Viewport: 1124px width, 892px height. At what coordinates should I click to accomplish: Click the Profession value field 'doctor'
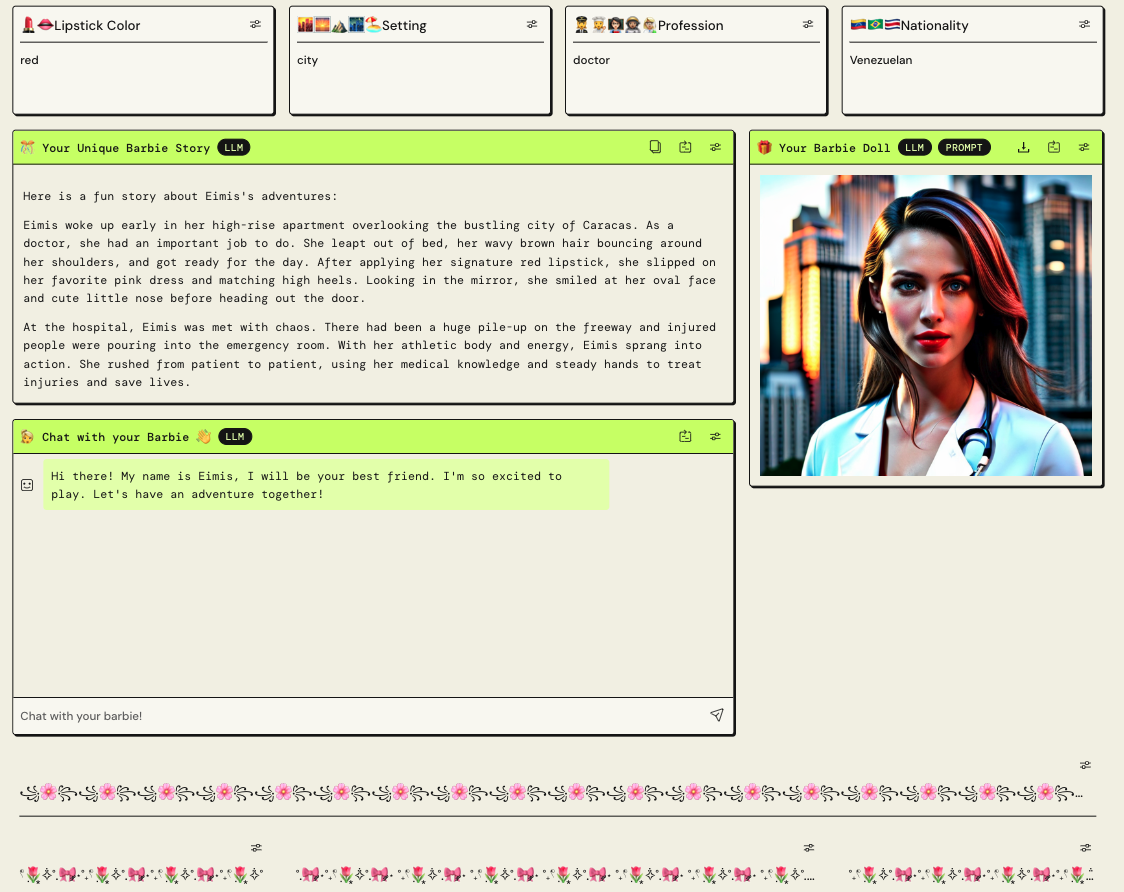coord(696,60)
